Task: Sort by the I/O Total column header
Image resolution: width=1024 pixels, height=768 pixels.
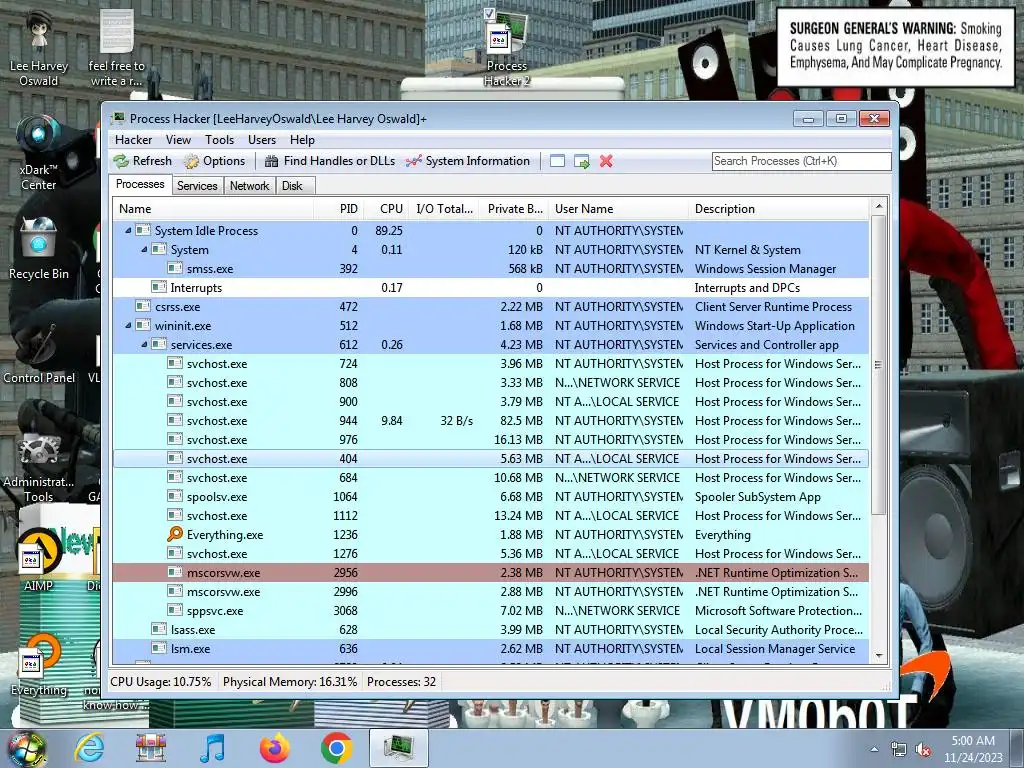Action: tap(444, 209)
